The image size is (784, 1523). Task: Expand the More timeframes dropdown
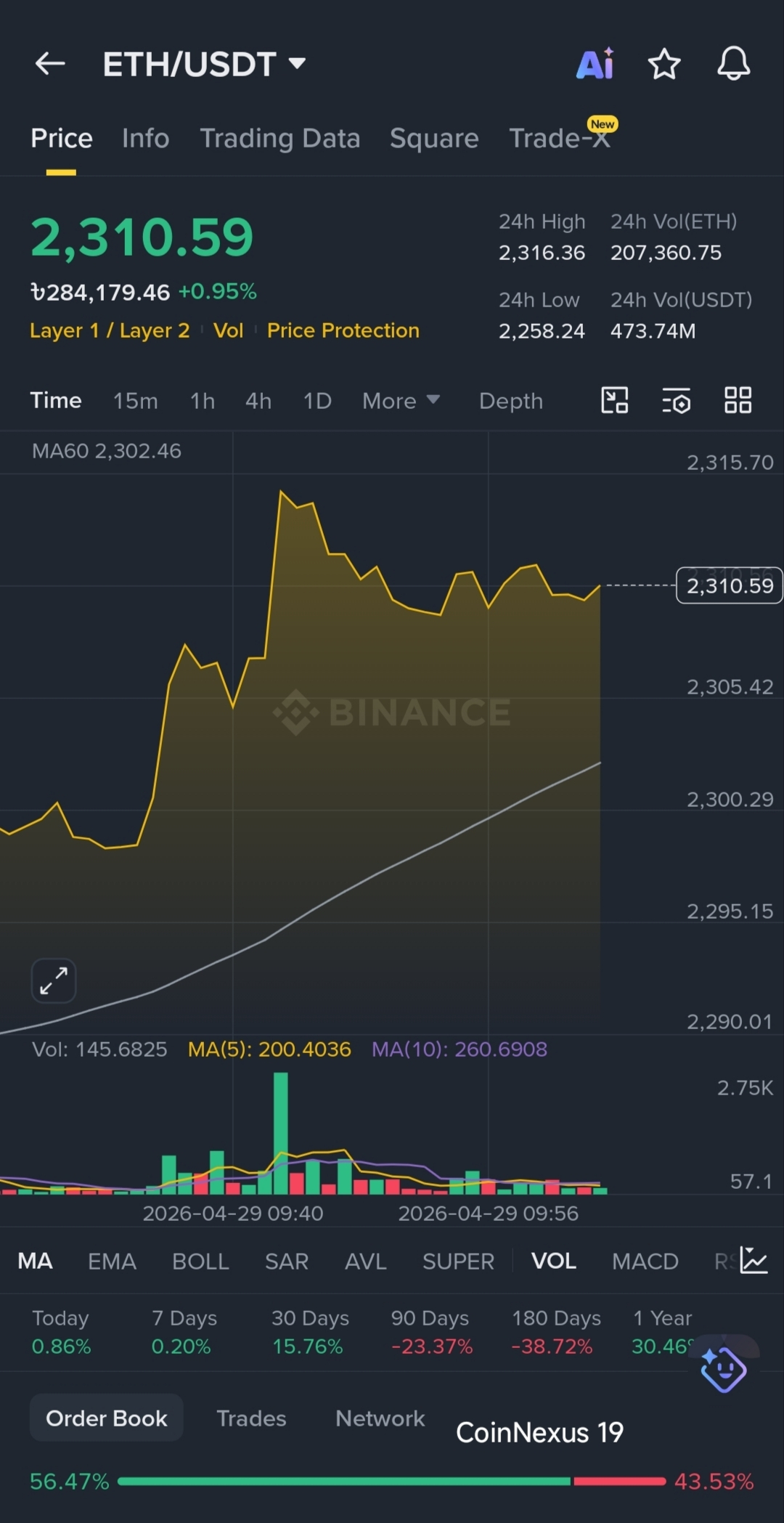(401, 401)
